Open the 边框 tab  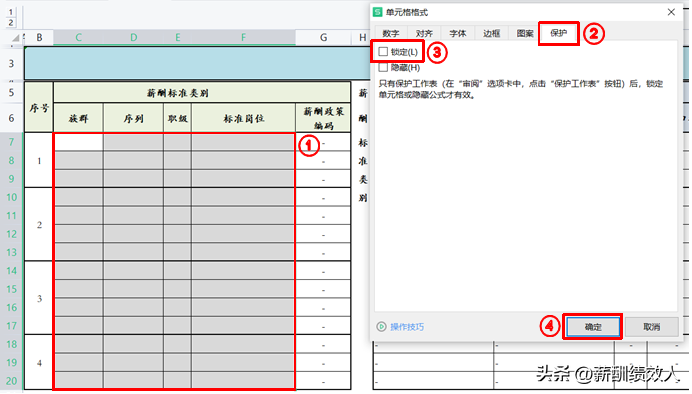pyautogui.click(x=491, y=34)
